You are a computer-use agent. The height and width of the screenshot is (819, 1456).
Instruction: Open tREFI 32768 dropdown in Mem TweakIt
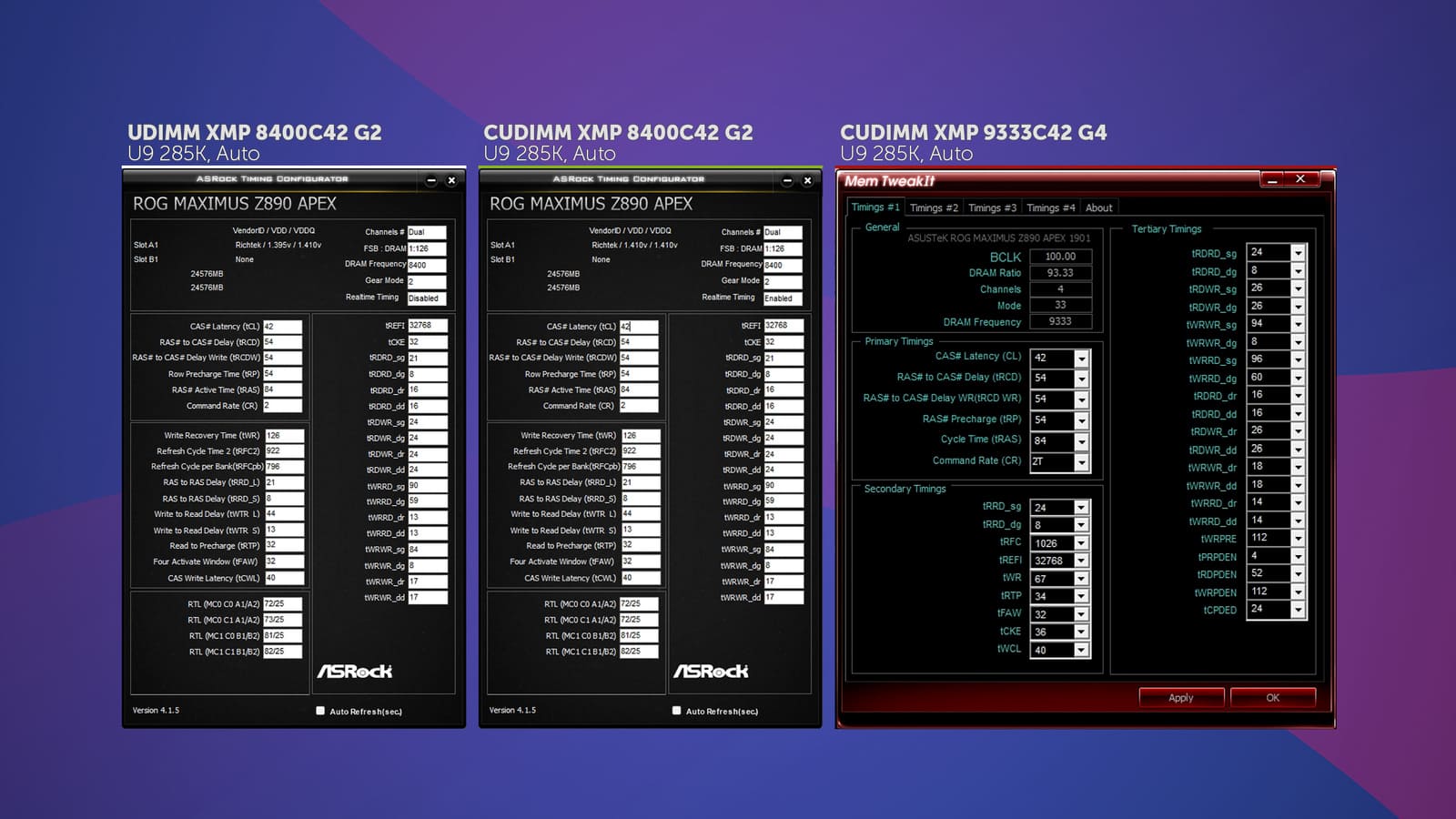pos(1081,561)
